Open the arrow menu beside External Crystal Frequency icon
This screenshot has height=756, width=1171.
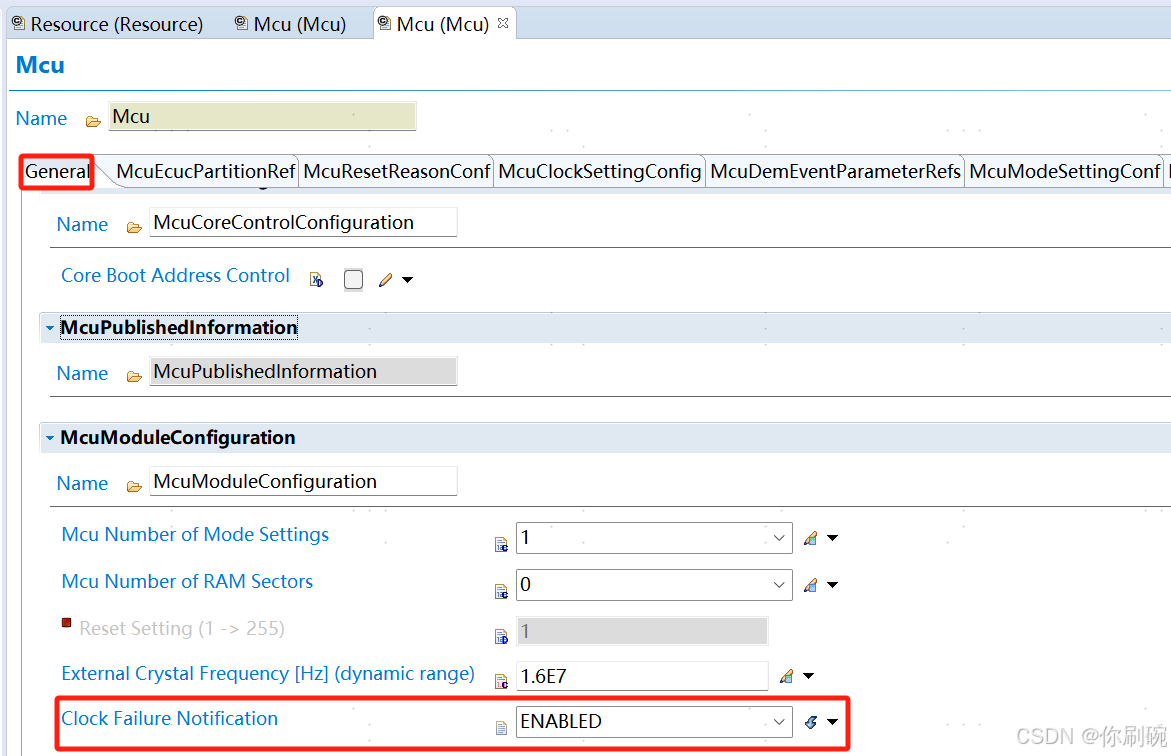point(809,676)
